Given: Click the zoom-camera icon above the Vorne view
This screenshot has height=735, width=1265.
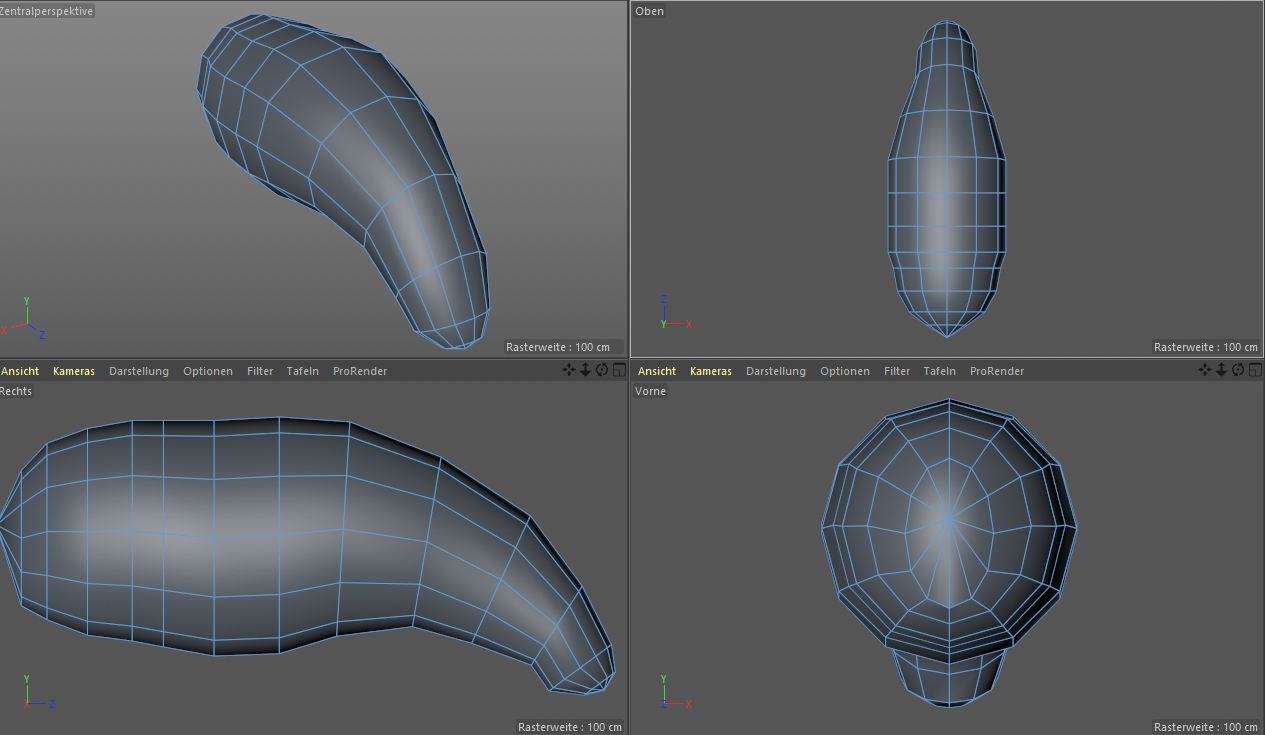Looking at the screenshot, I should (1221, 370).
